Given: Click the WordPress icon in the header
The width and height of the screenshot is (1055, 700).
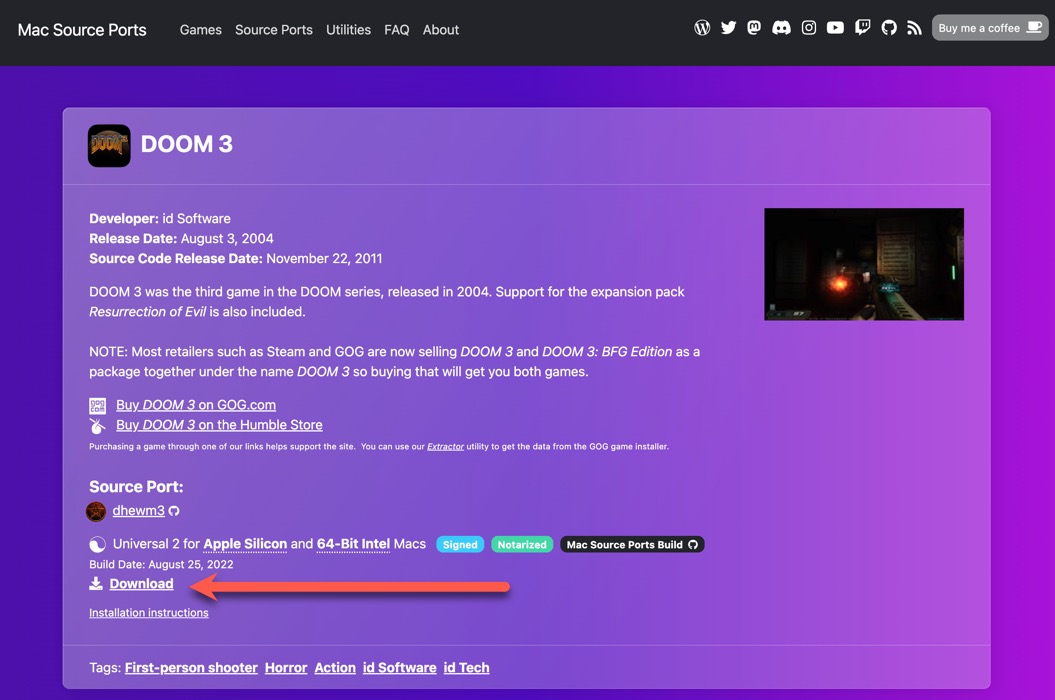Looking at the screenshot, I should (x=702, y=28).
